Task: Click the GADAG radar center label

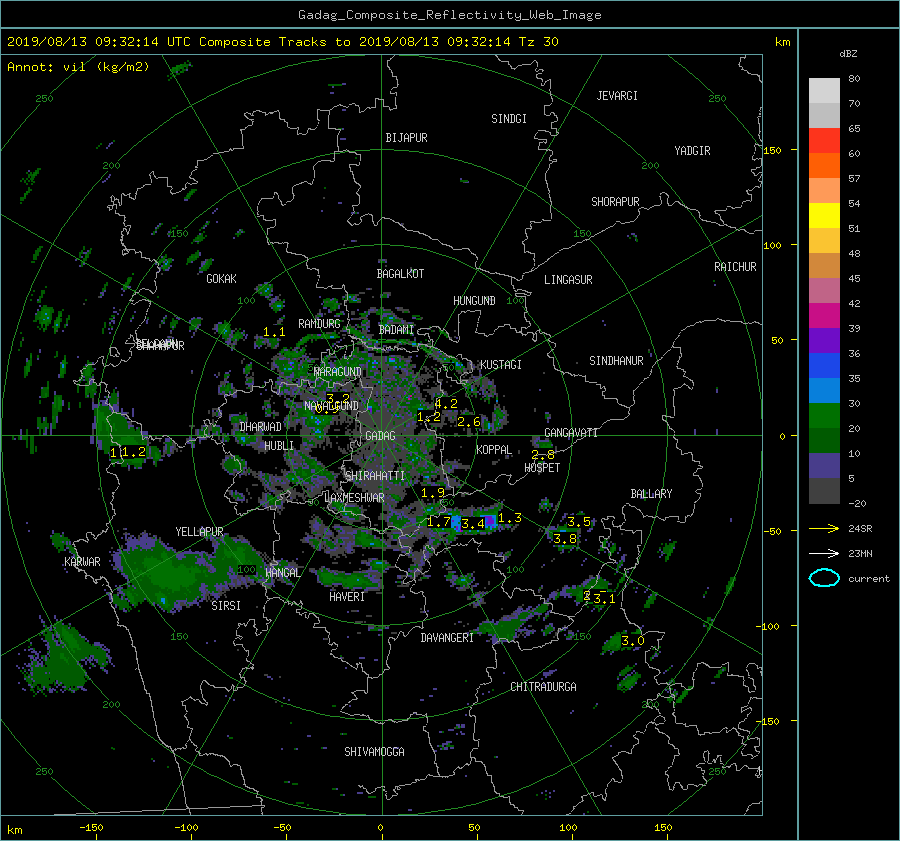Action: (x=380, y=436)
